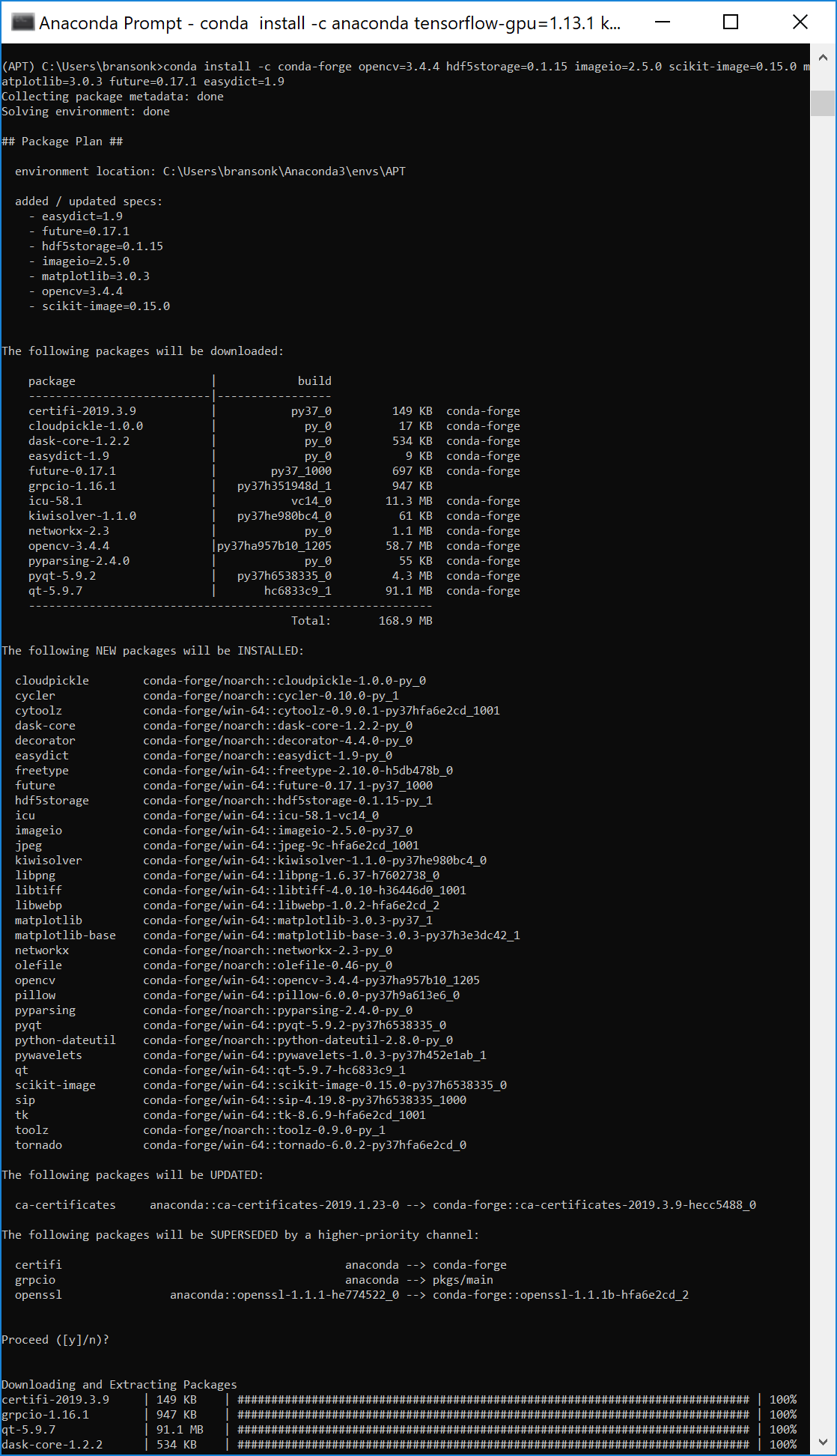Click the 'tornado' package row
Image resolution: width=837 pixels, height=1456 pixels.
[240, 1145]
